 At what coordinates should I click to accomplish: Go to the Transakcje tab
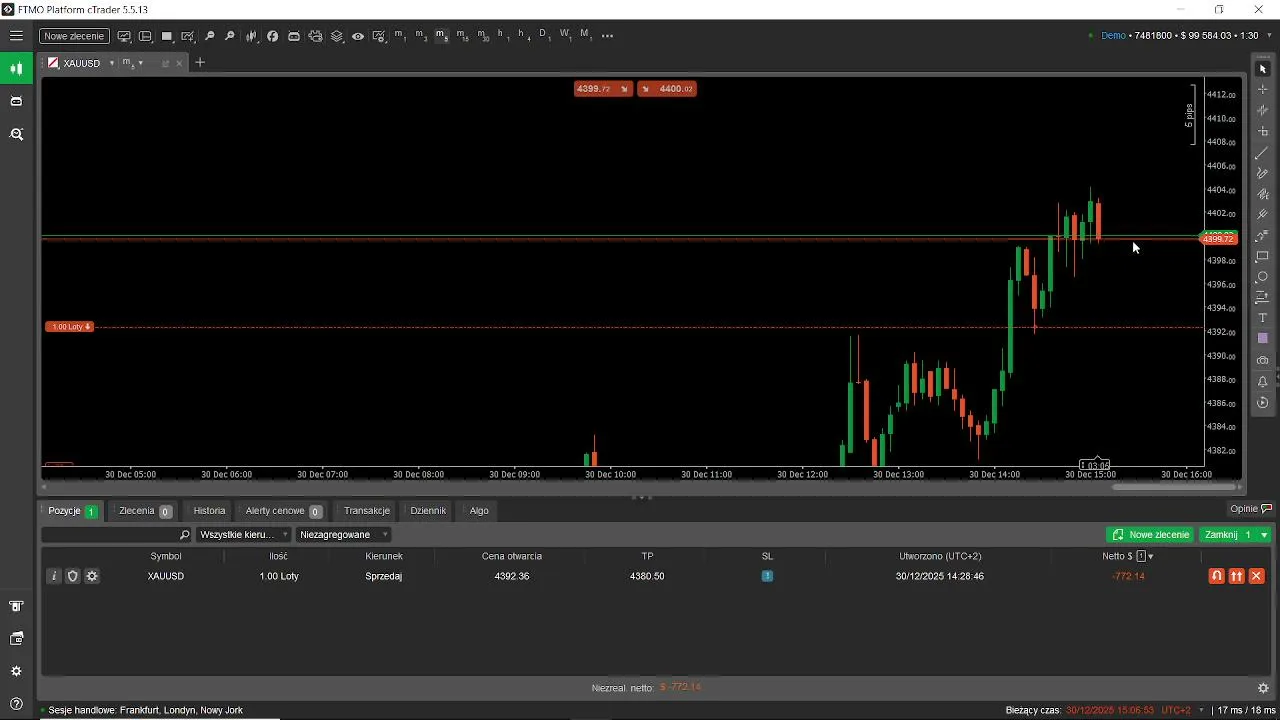(x=367, y=511)
